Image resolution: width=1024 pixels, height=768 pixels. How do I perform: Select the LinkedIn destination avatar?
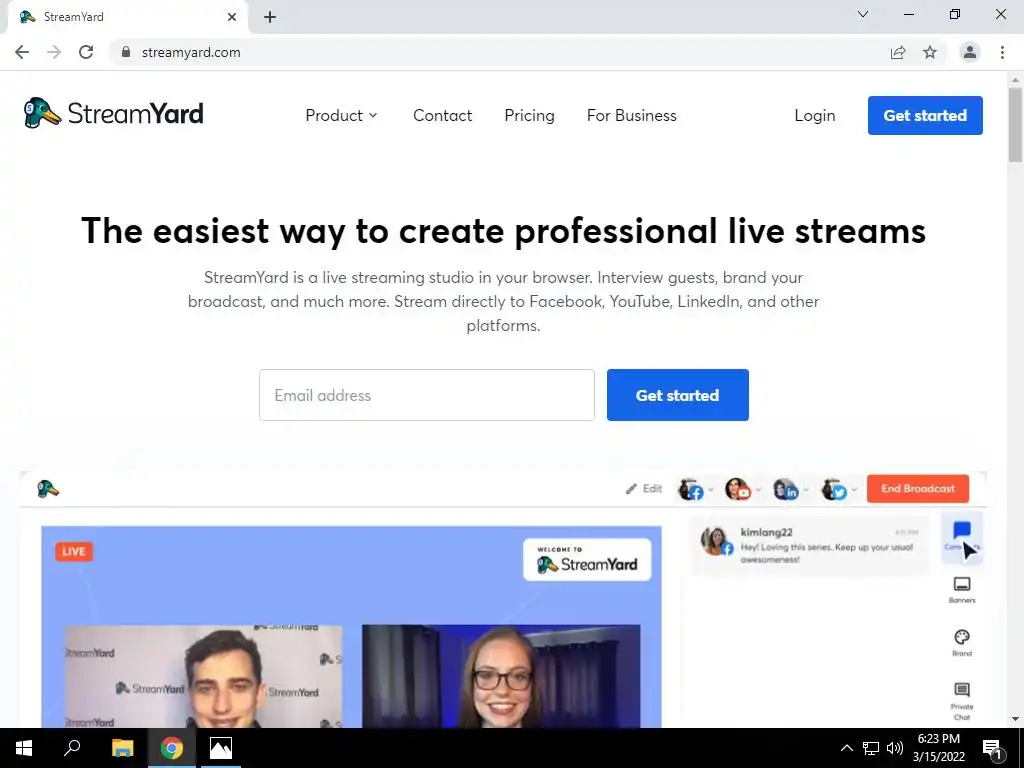coord(786,489)
